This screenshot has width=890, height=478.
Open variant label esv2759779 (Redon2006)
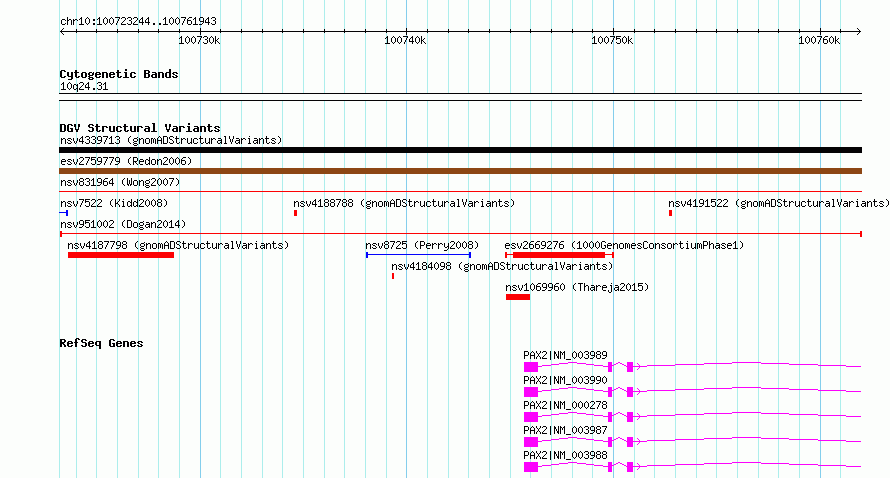coord(126,161)
